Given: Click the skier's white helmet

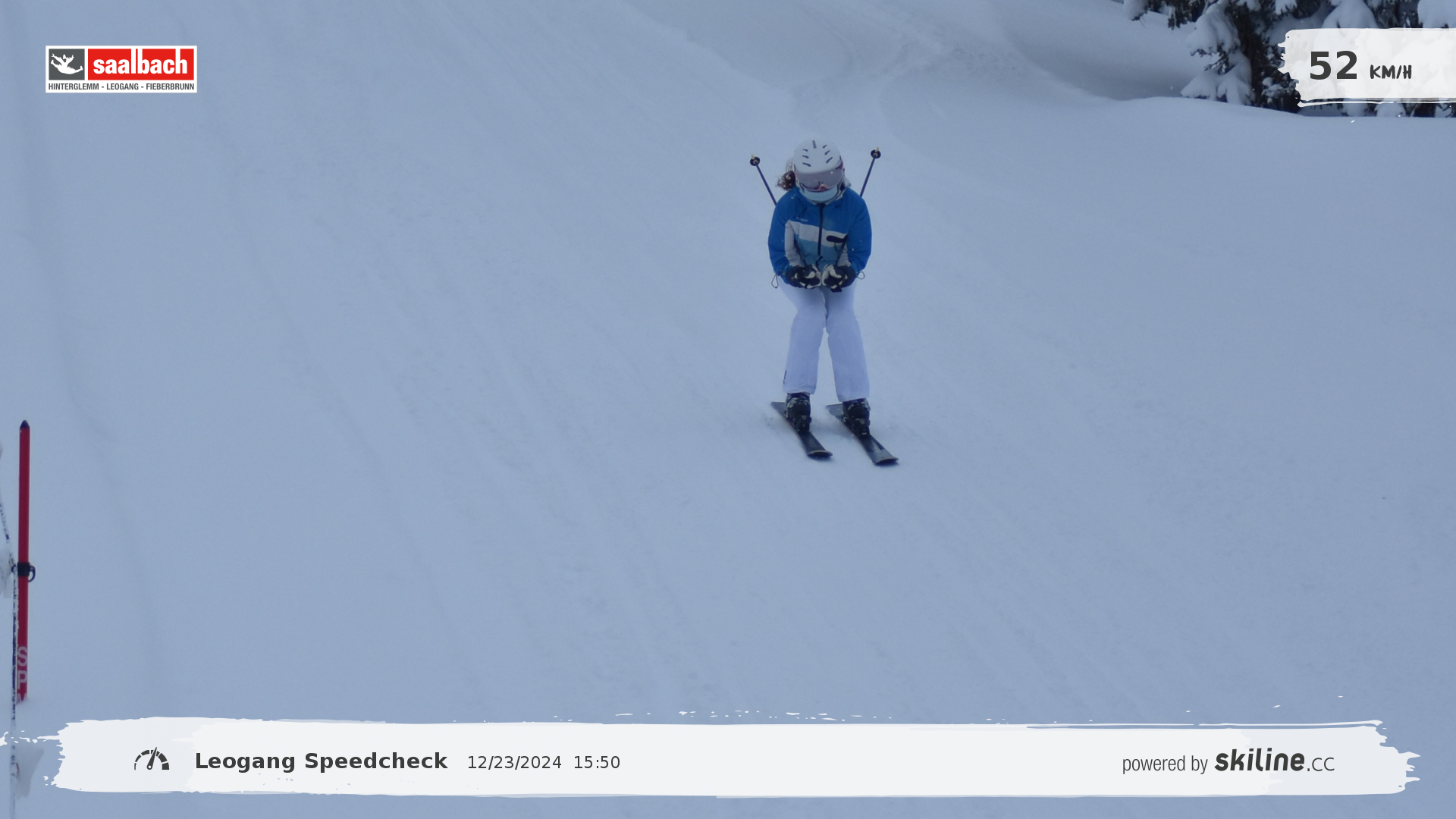Looking at the screenshot, I should [816, 155].
